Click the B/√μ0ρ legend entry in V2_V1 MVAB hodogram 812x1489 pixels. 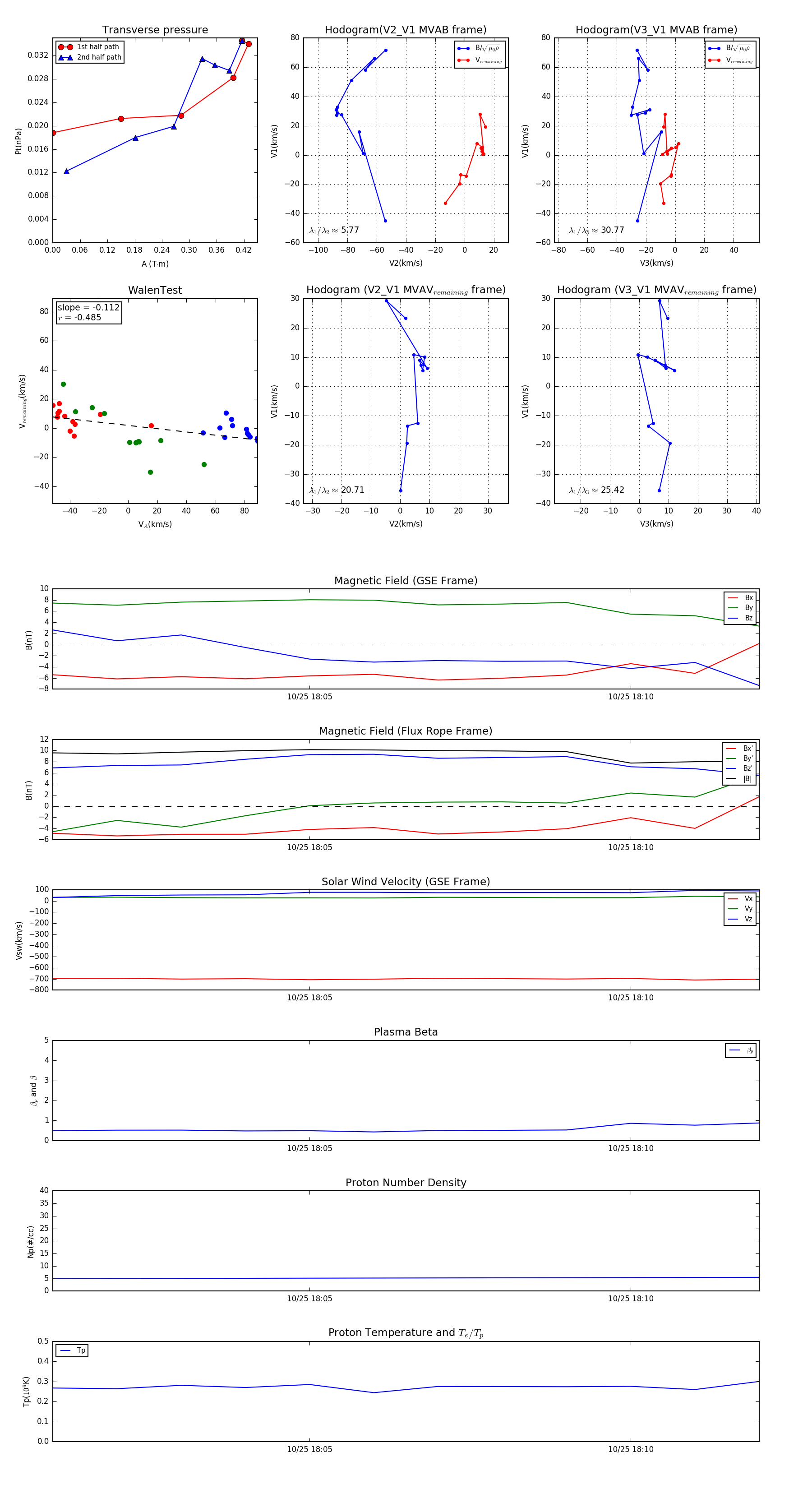click(479, 49)
